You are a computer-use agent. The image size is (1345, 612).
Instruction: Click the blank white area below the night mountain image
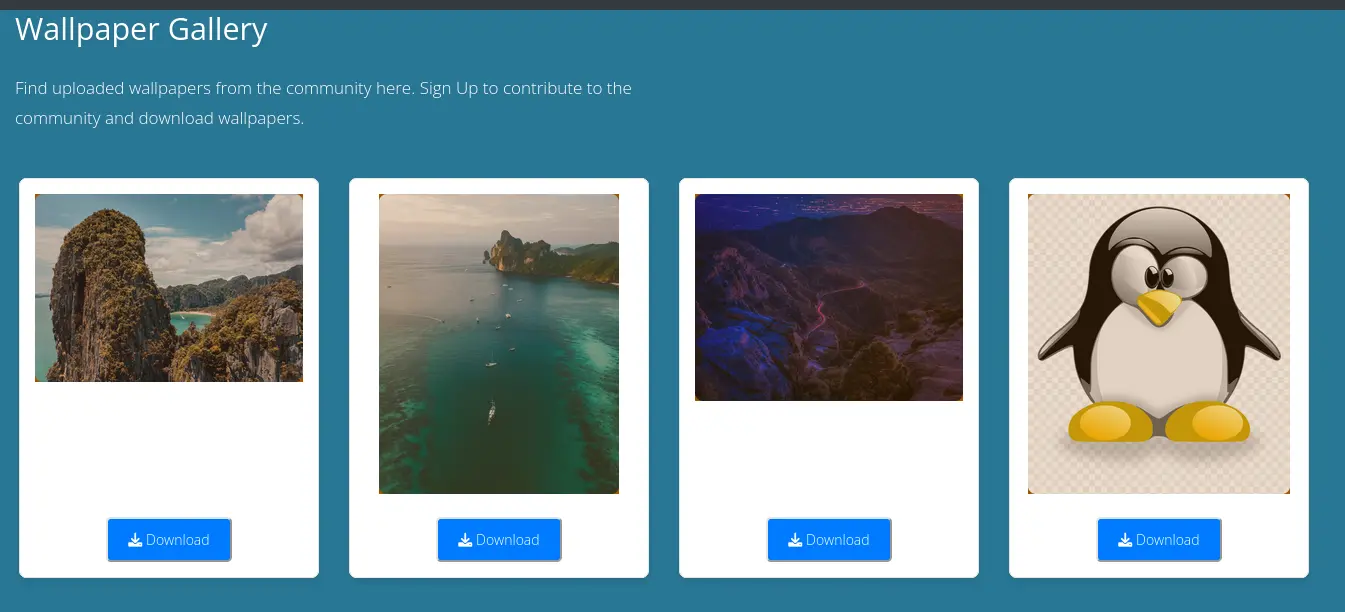click(x=829, y=455)
